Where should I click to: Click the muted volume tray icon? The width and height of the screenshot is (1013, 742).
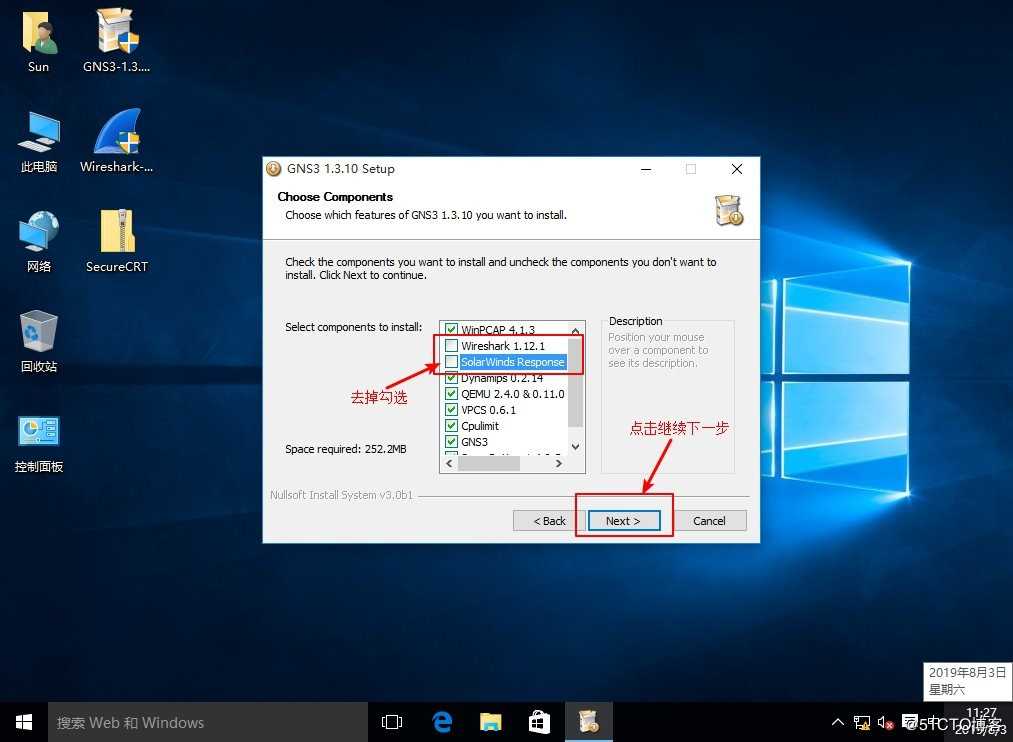coord(884,723)
